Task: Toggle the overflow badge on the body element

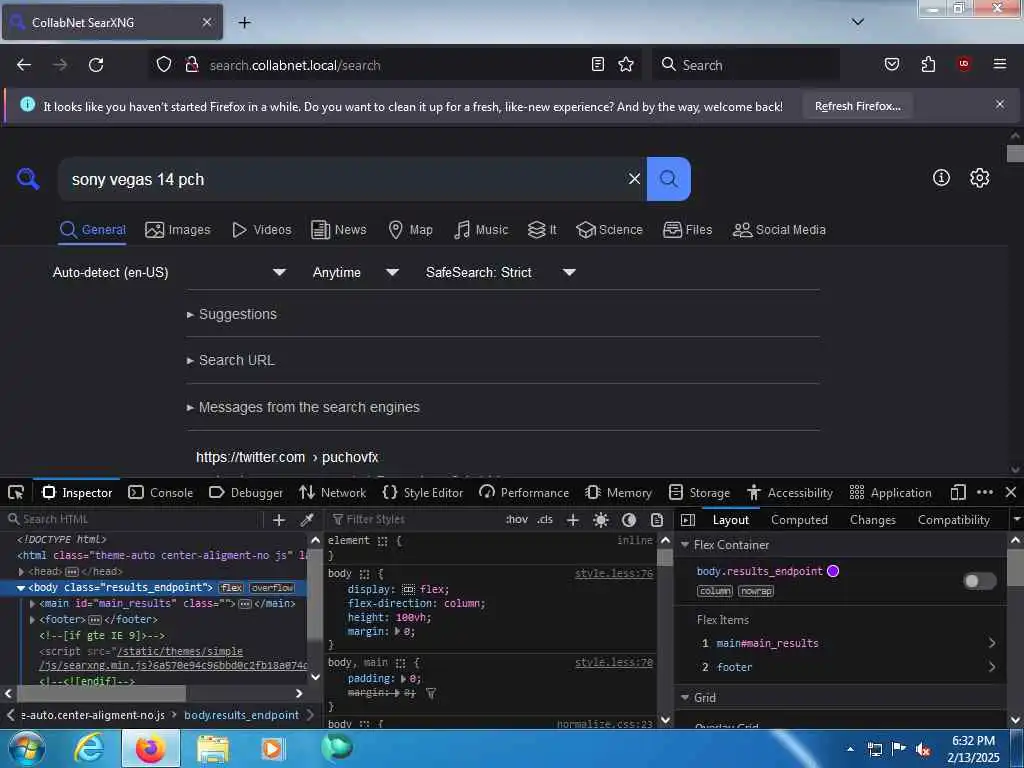Action: (x=272, y=588)
